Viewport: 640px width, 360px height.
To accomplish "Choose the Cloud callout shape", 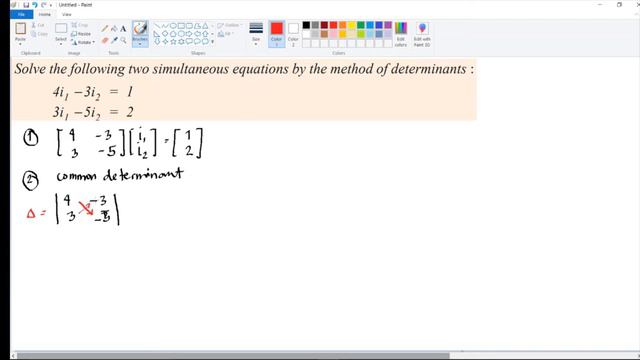I will pyautogui.click(x=205, y=42).
